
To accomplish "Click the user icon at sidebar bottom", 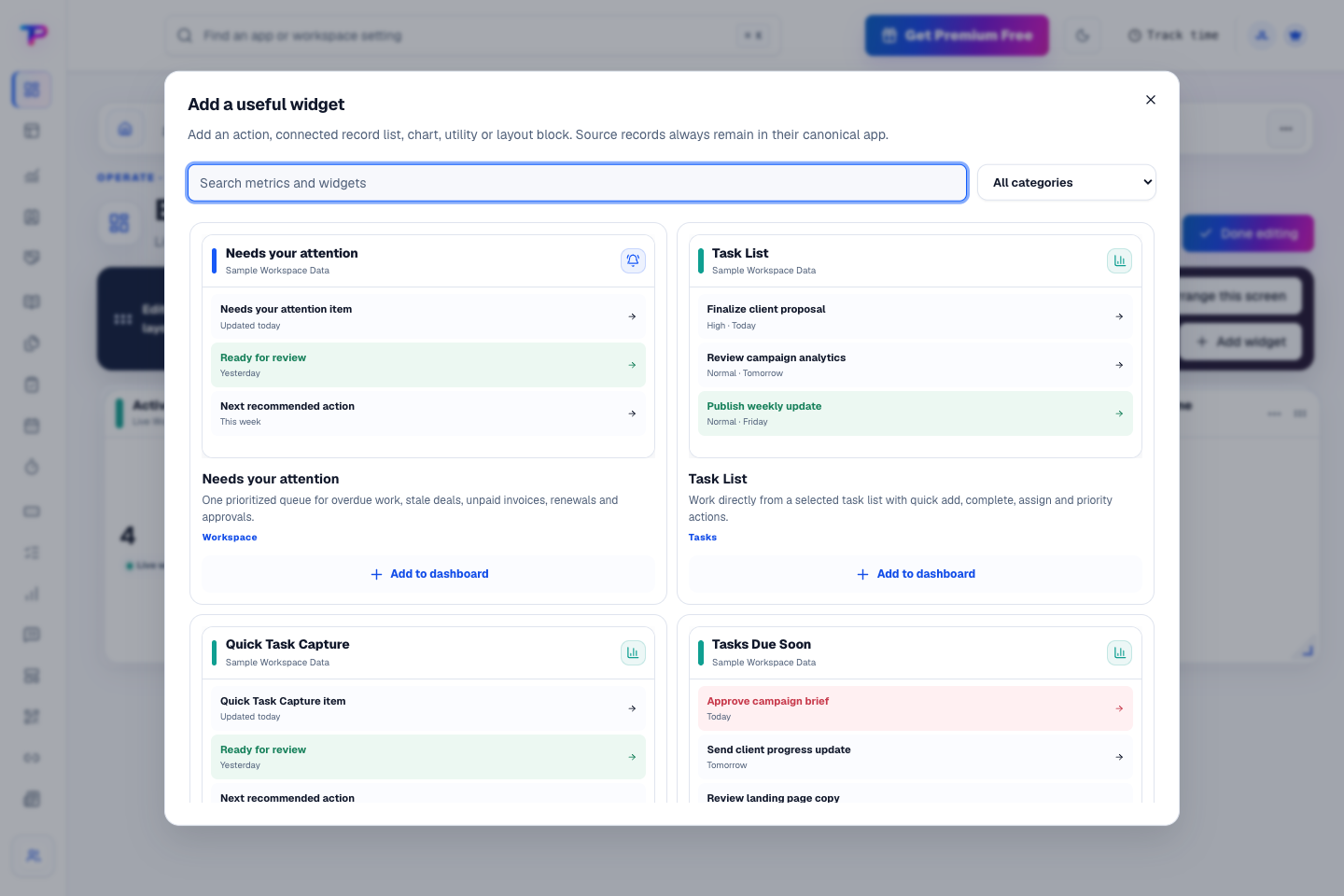I will 33,856.
